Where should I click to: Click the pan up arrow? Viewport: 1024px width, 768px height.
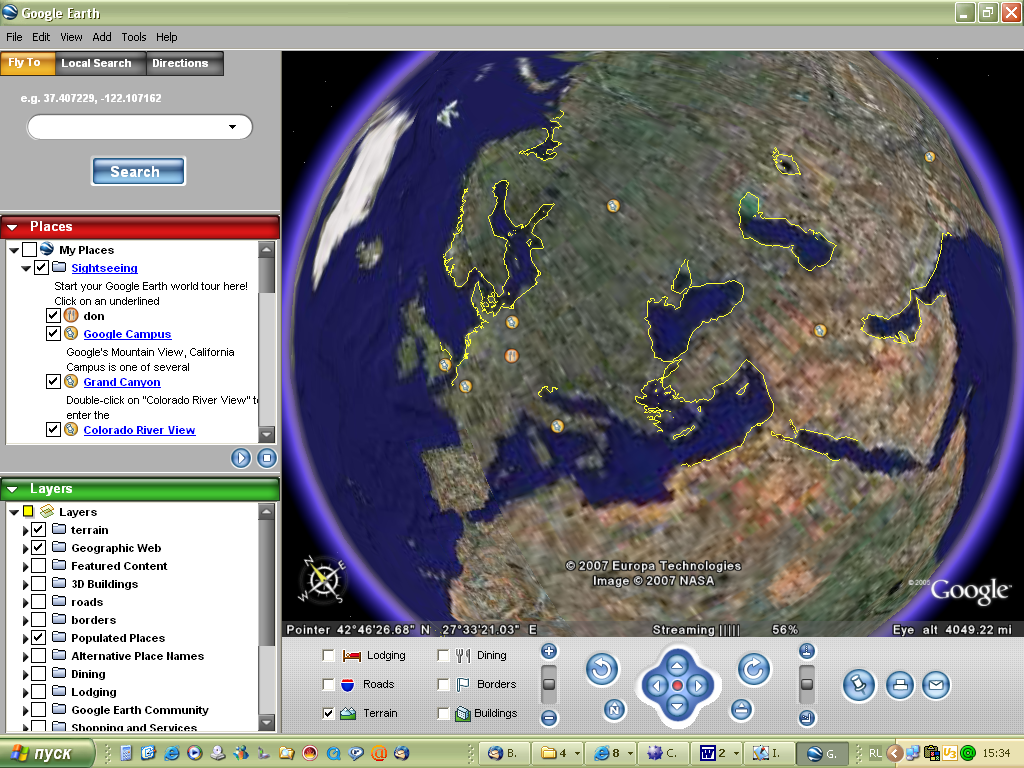(x=677, y=665)
